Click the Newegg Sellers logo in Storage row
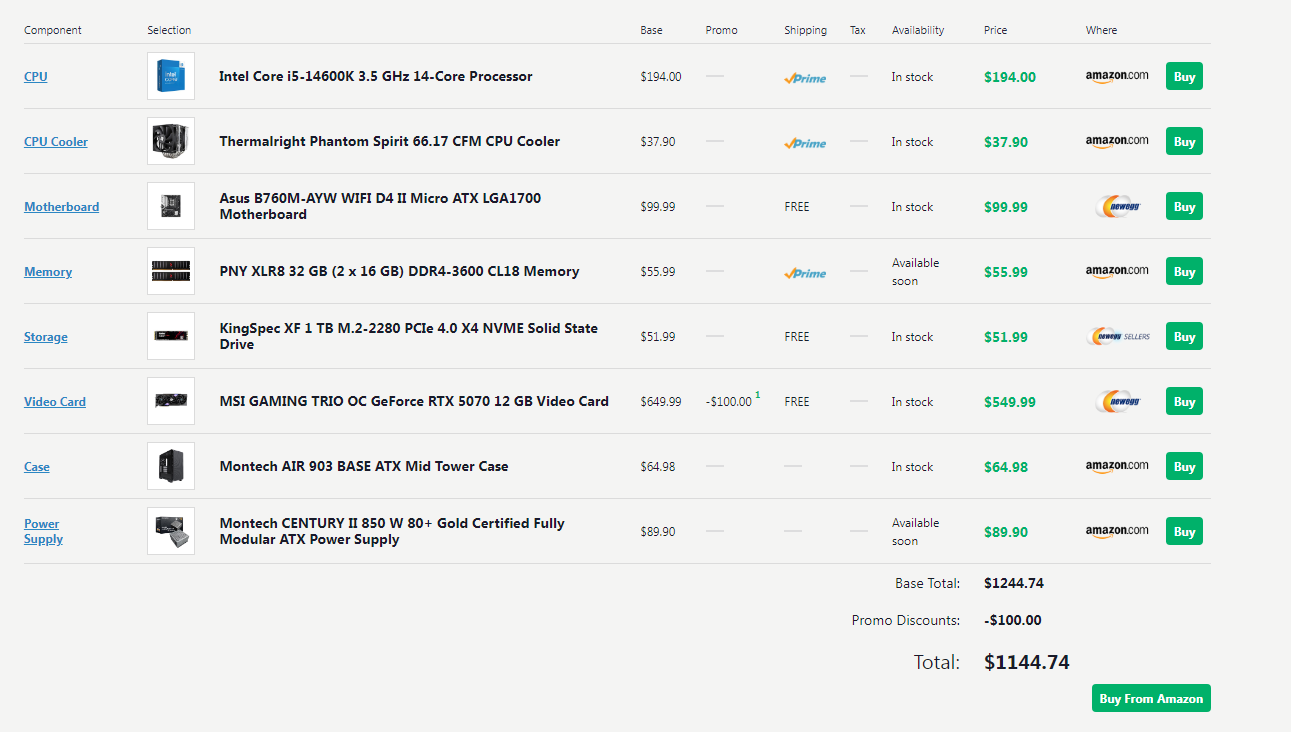Viewport: 1291px width, 732px height. click(1118, 337)
